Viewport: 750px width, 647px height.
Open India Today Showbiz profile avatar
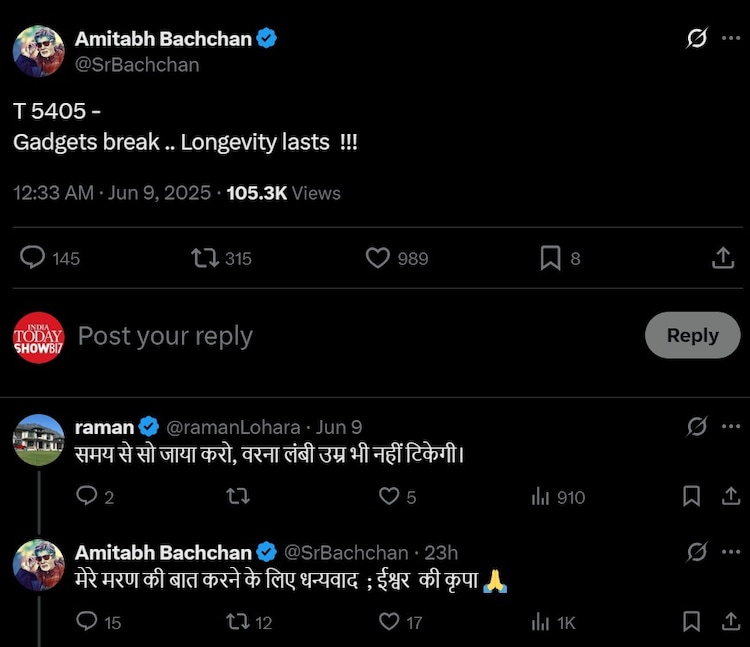coord(39,336)
